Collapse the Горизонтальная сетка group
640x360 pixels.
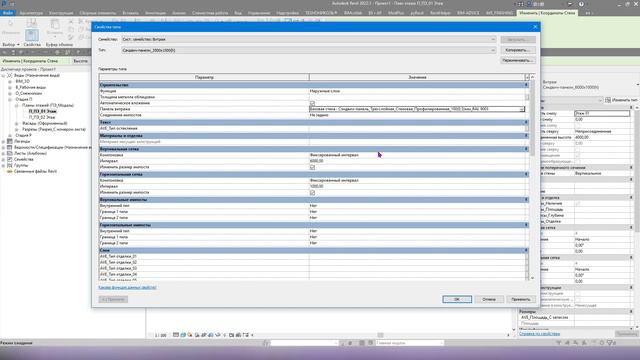(x=526, y=174)
